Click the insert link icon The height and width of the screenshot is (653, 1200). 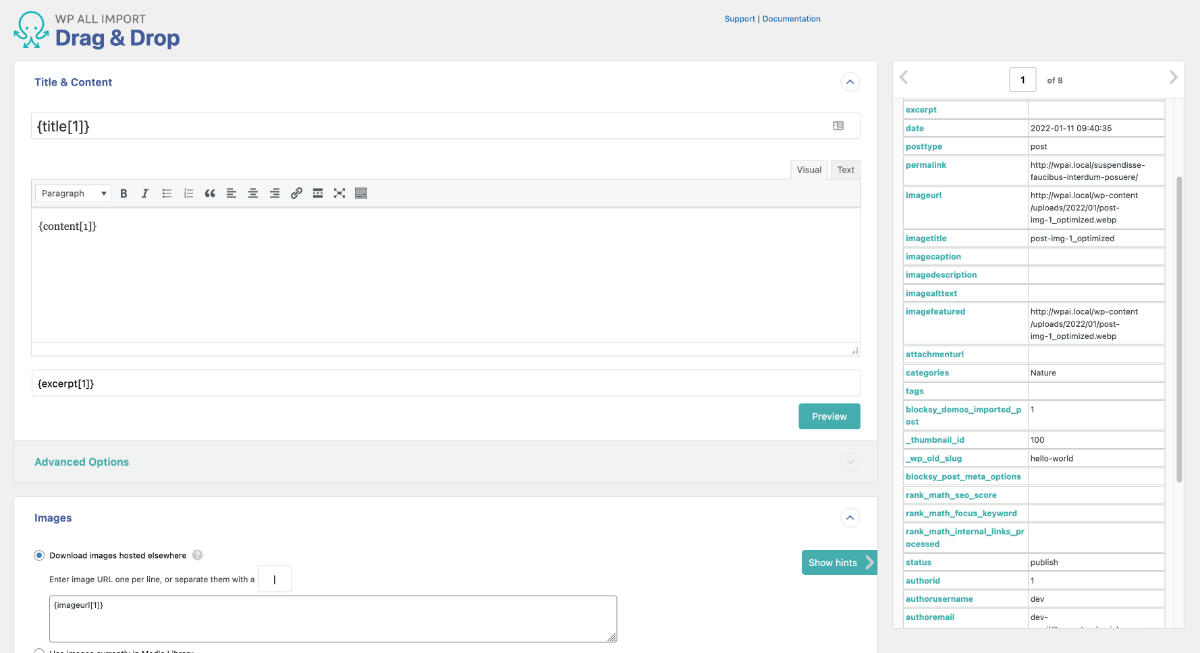coord(296,193)
